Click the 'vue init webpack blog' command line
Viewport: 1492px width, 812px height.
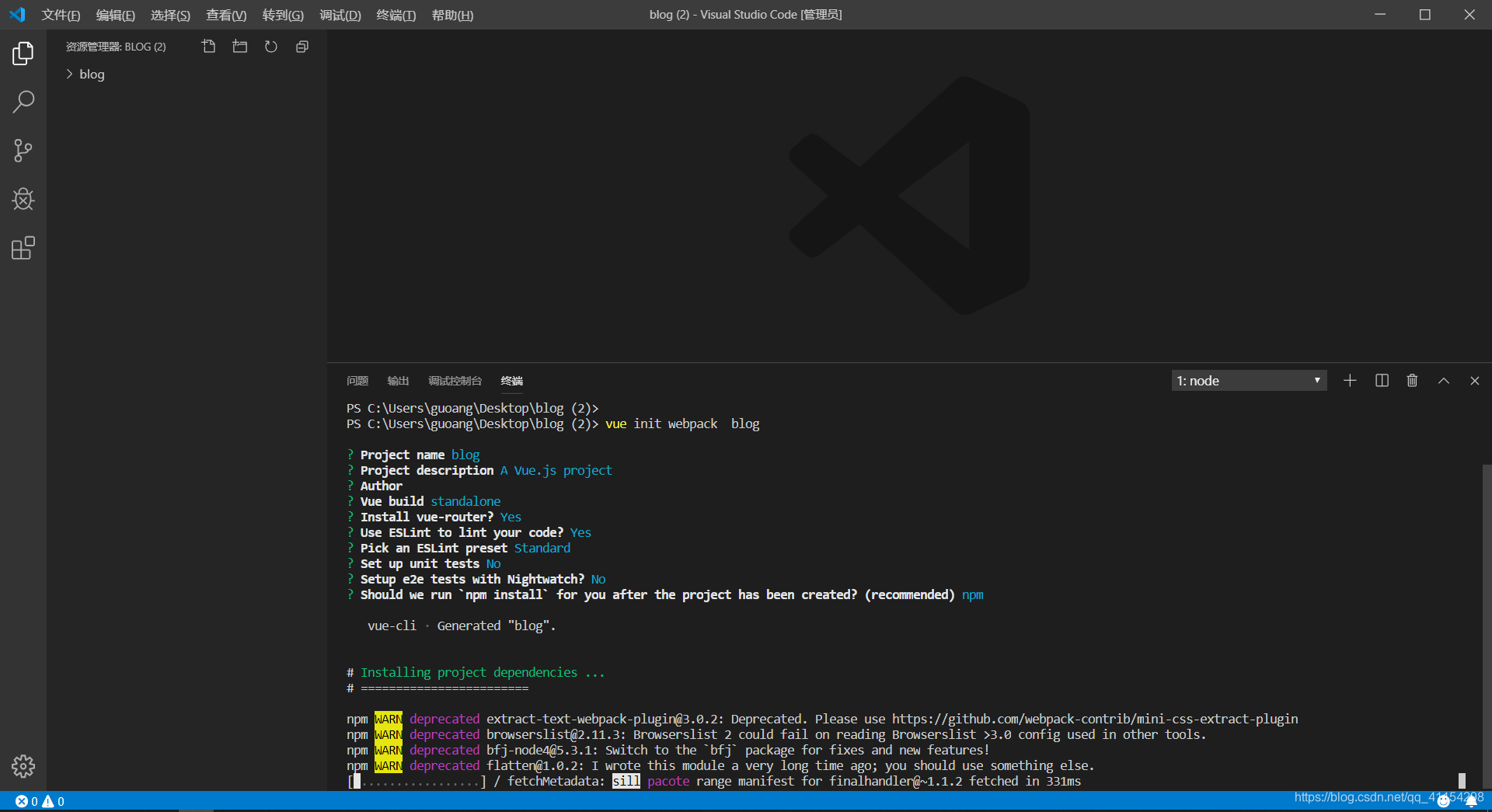(x=553, y=424)
